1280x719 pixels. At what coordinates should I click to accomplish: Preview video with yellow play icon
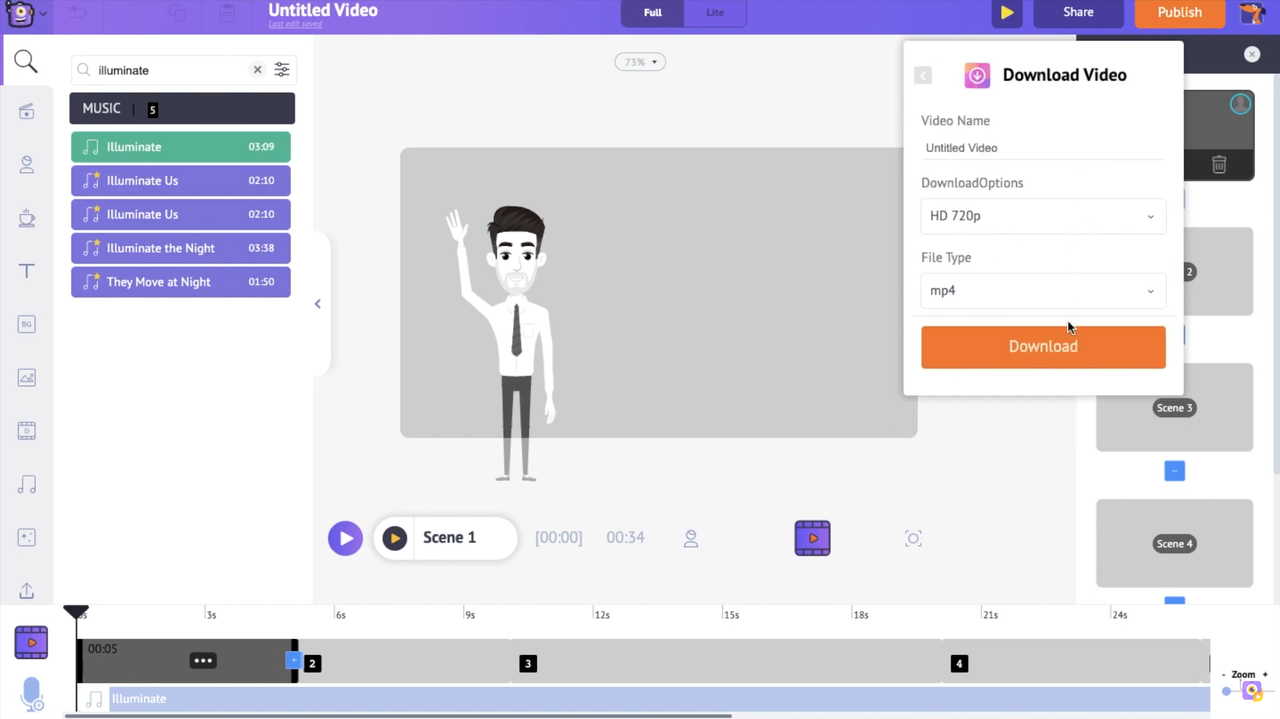click(1007, 12)
